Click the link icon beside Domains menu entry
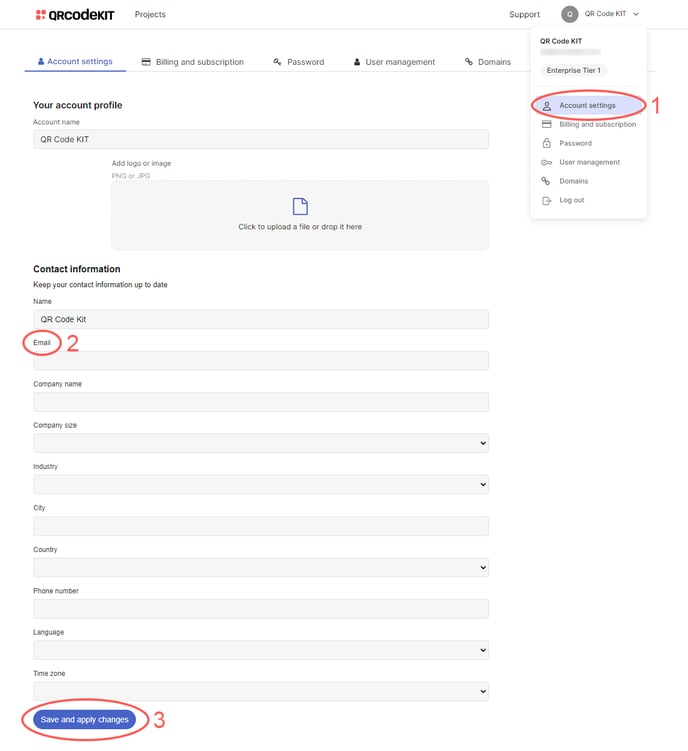The image size is (688, 751). pos(546,181)
